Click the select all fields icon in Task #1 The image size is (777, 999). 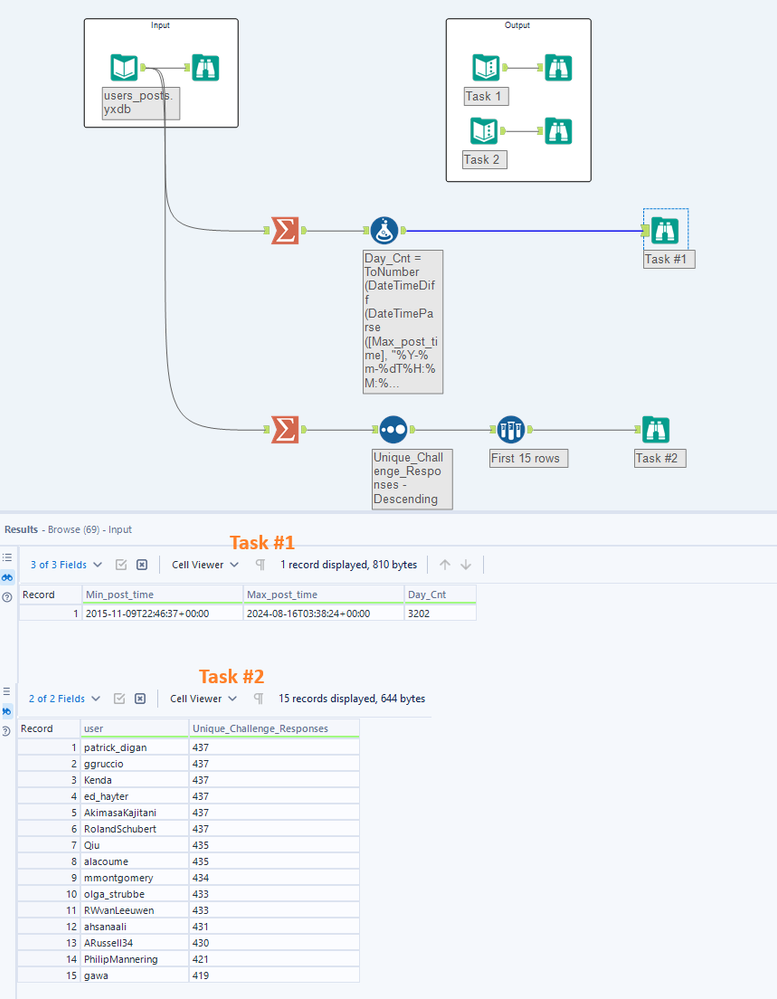pos(121,564)
